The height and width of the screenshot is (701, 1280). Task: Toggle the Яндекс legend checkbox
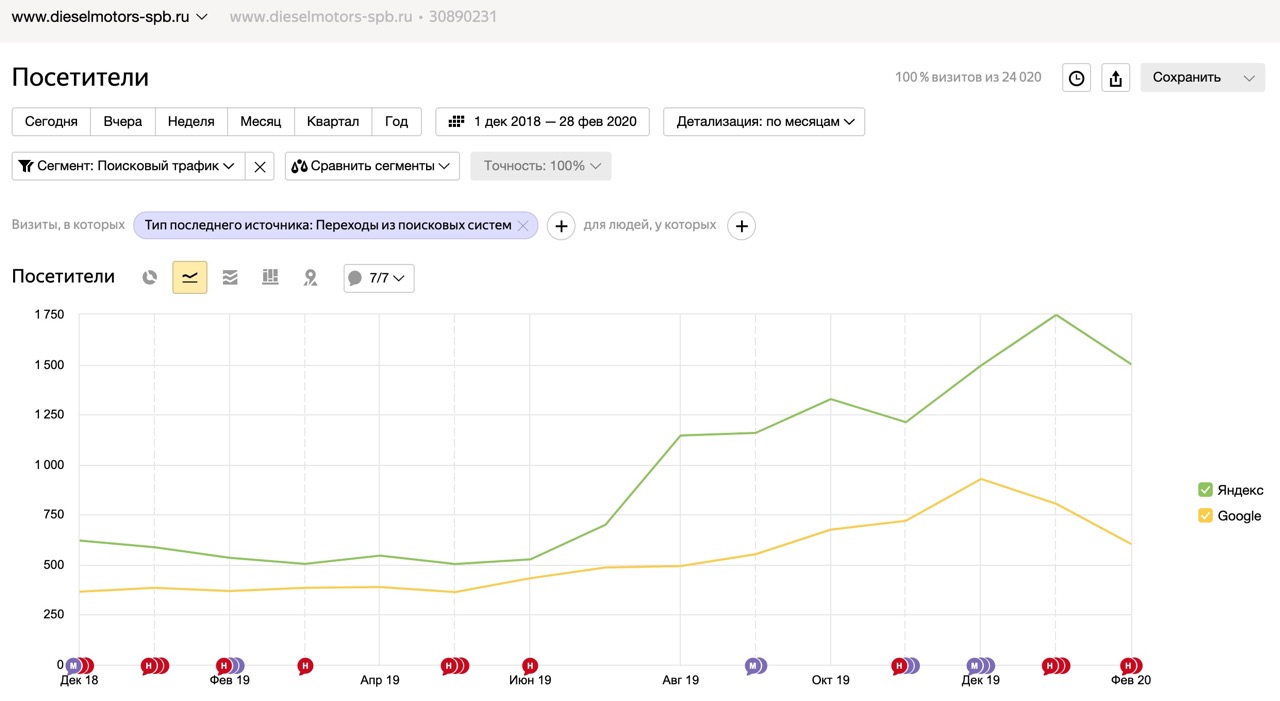pyautogui.click(x=1205, y=490)
